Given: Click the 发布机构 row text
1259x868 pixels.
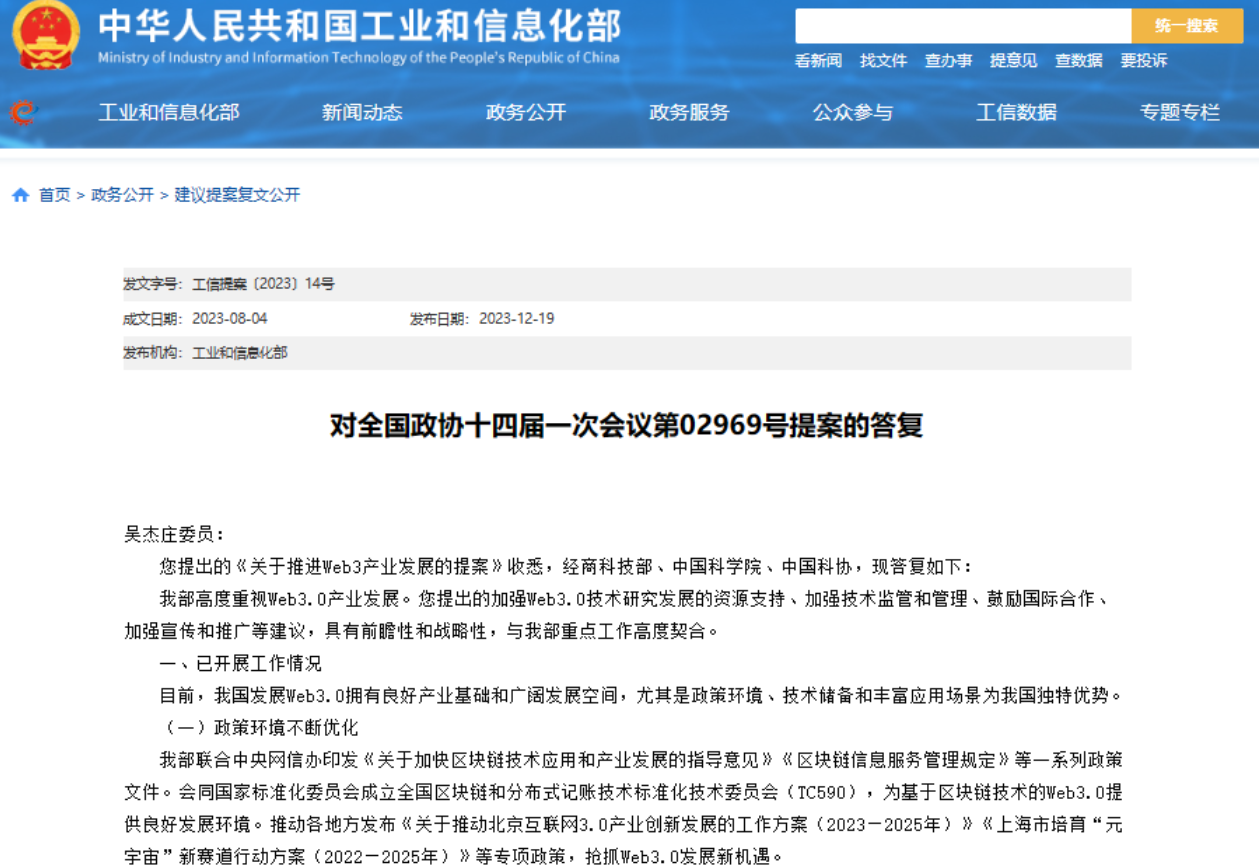Looking at the screenshot, I should [205, 353].
